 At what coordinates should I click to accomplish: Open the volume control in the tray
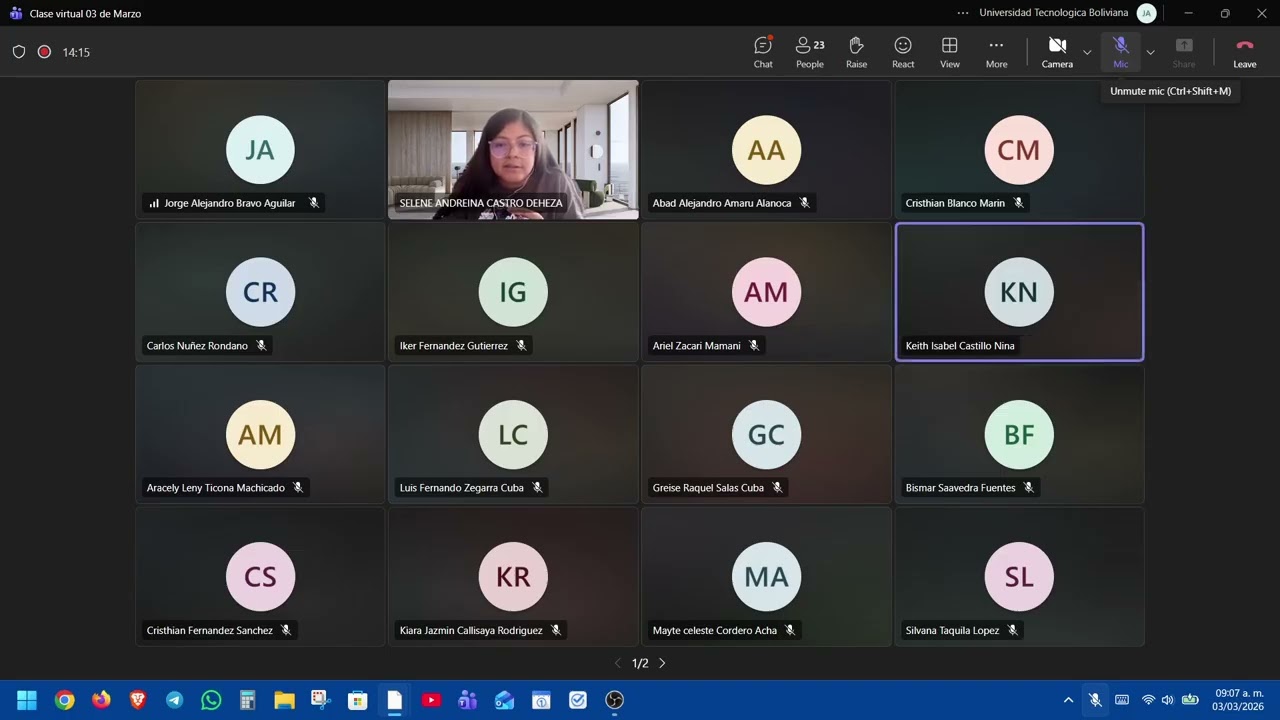pyautogui.click(x=1167, y=700)
